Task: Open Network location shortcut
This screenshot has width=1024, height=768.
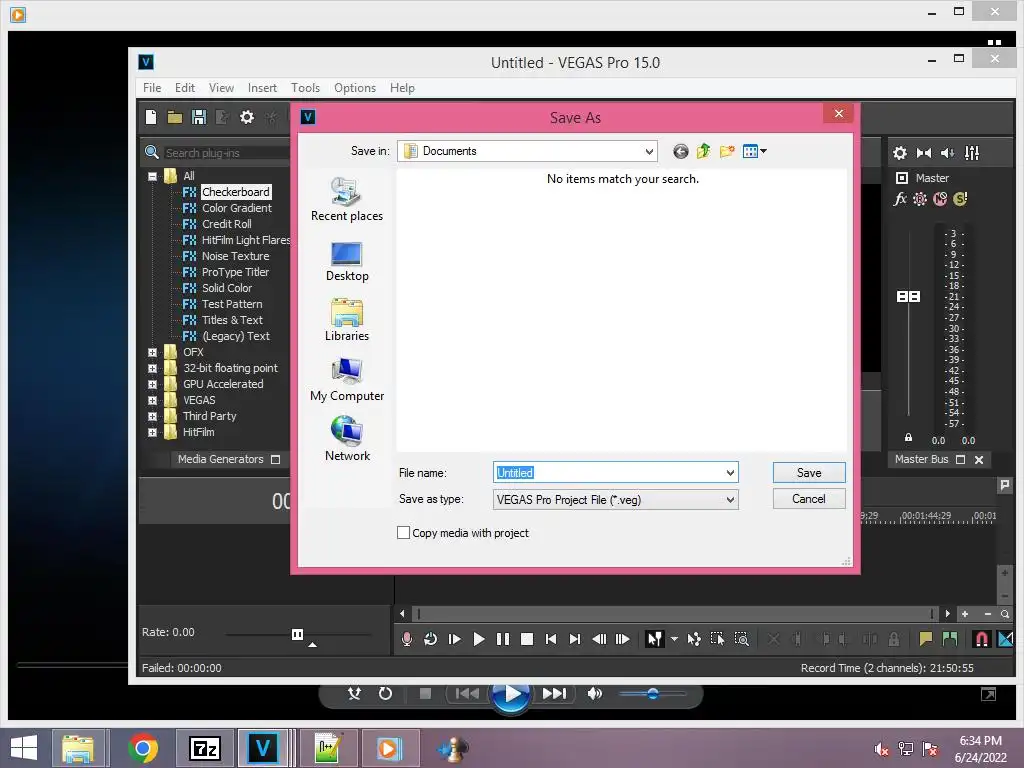Action: click(x=347, y=440)
